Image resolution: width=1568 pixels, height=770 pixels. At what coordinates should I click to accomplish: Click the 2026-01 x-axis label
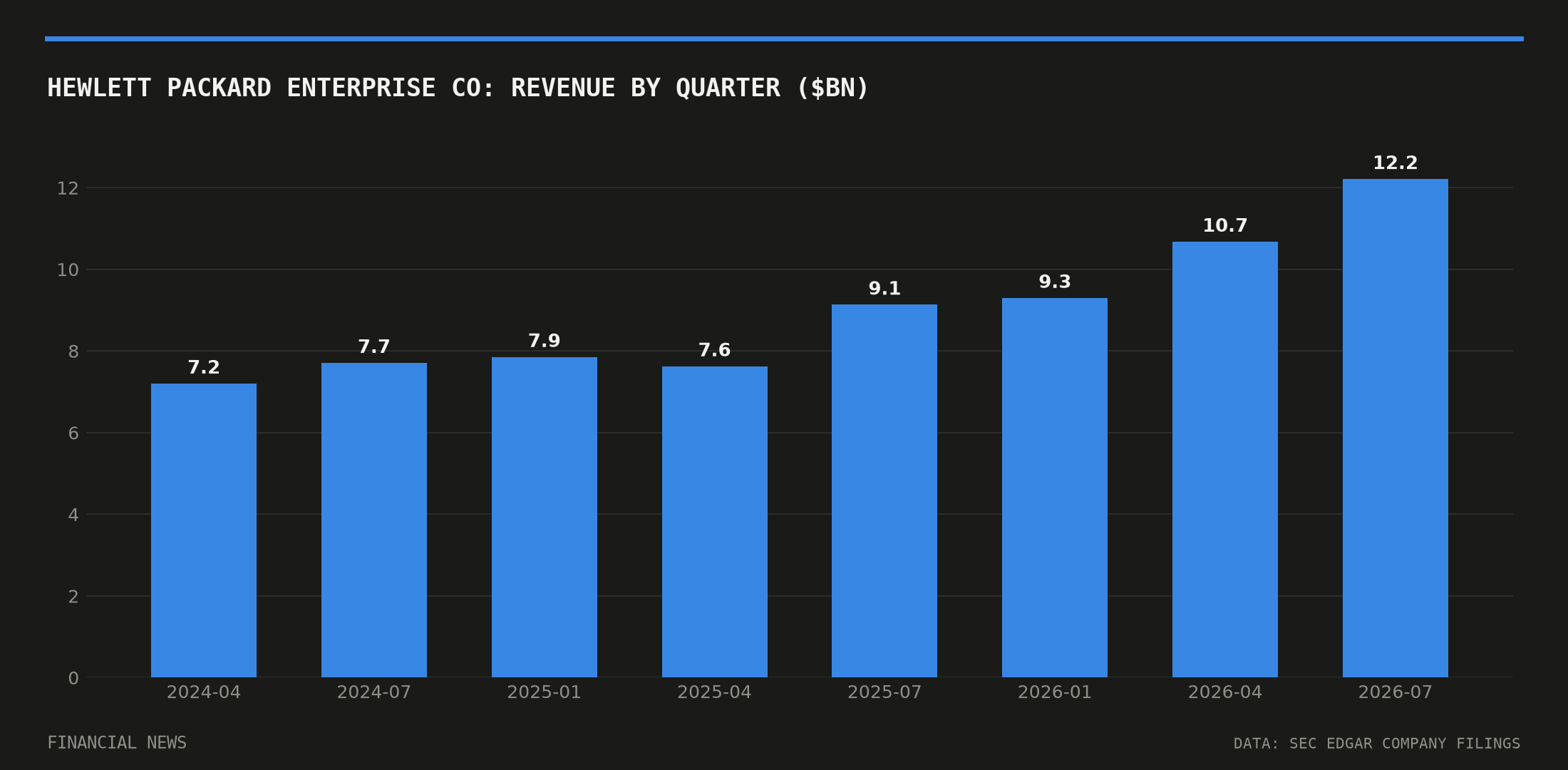1055,692
